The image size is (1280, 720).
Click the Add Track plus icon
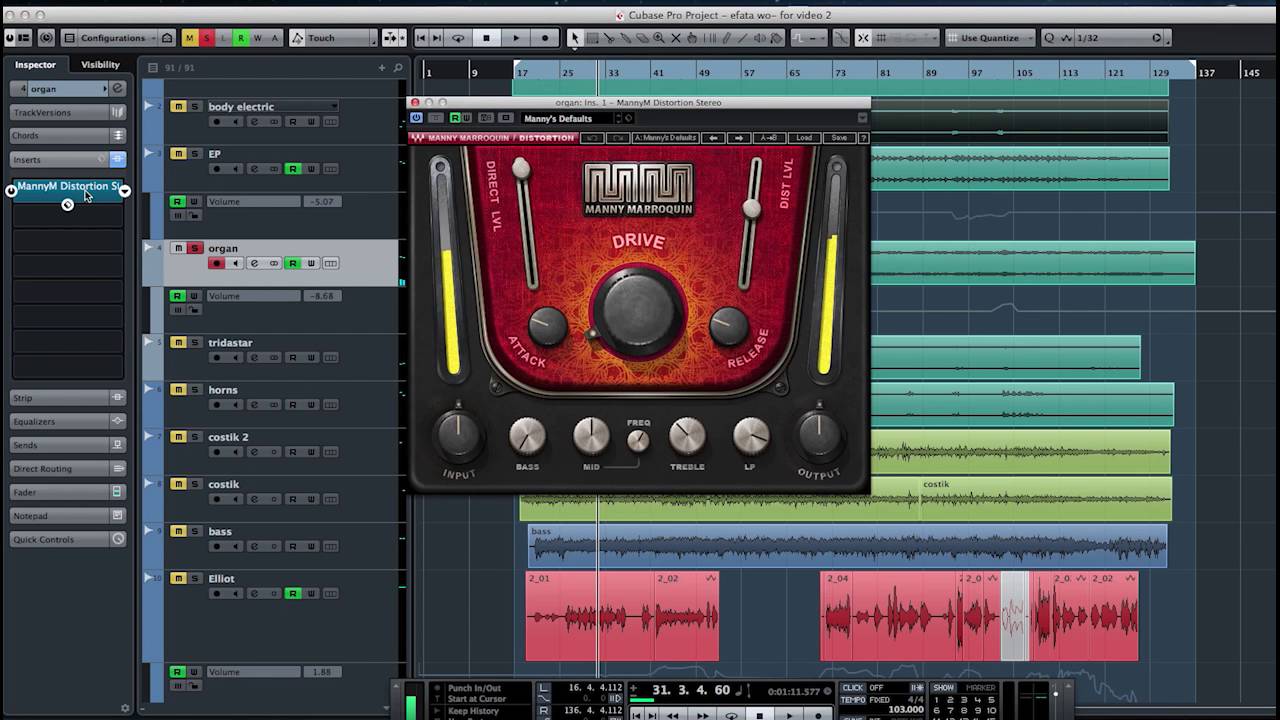382,68
